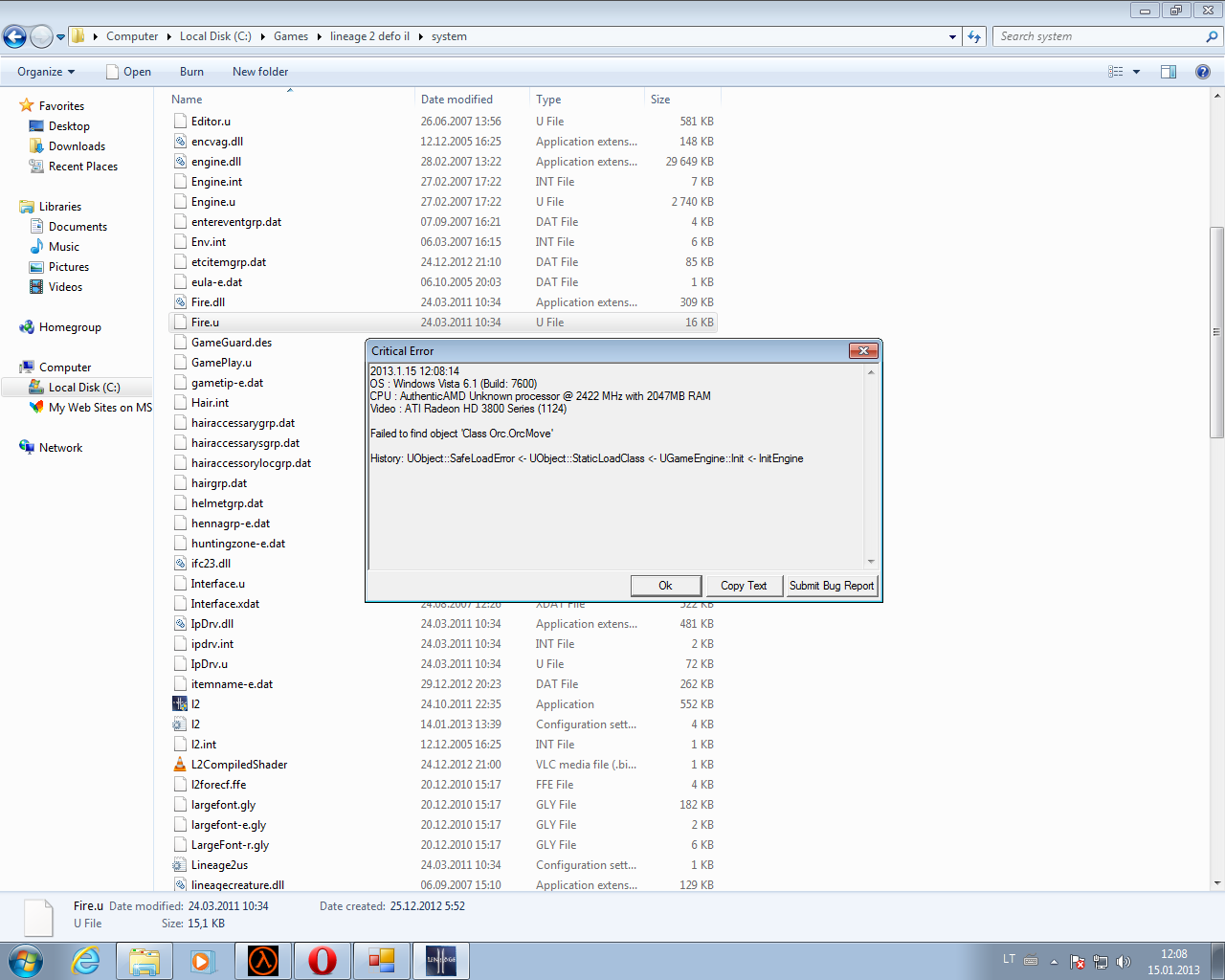This screenshot has width=1225, height=980.
Task: Open Windows Explorer taskbar icon
Action: tap(145, 961)
